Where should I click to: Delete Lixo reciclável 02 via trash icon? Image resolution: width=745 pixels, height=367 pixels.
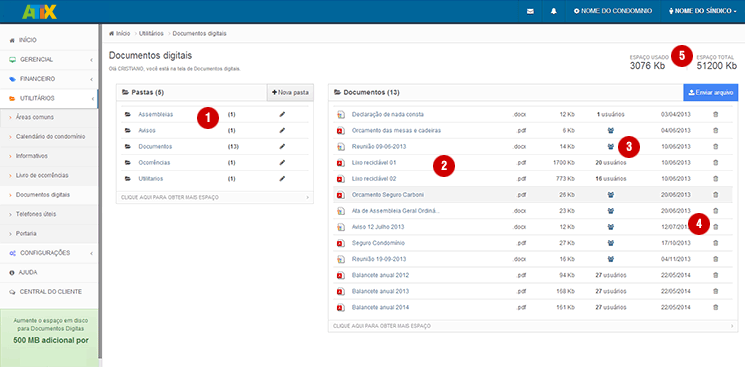point(716,179)
